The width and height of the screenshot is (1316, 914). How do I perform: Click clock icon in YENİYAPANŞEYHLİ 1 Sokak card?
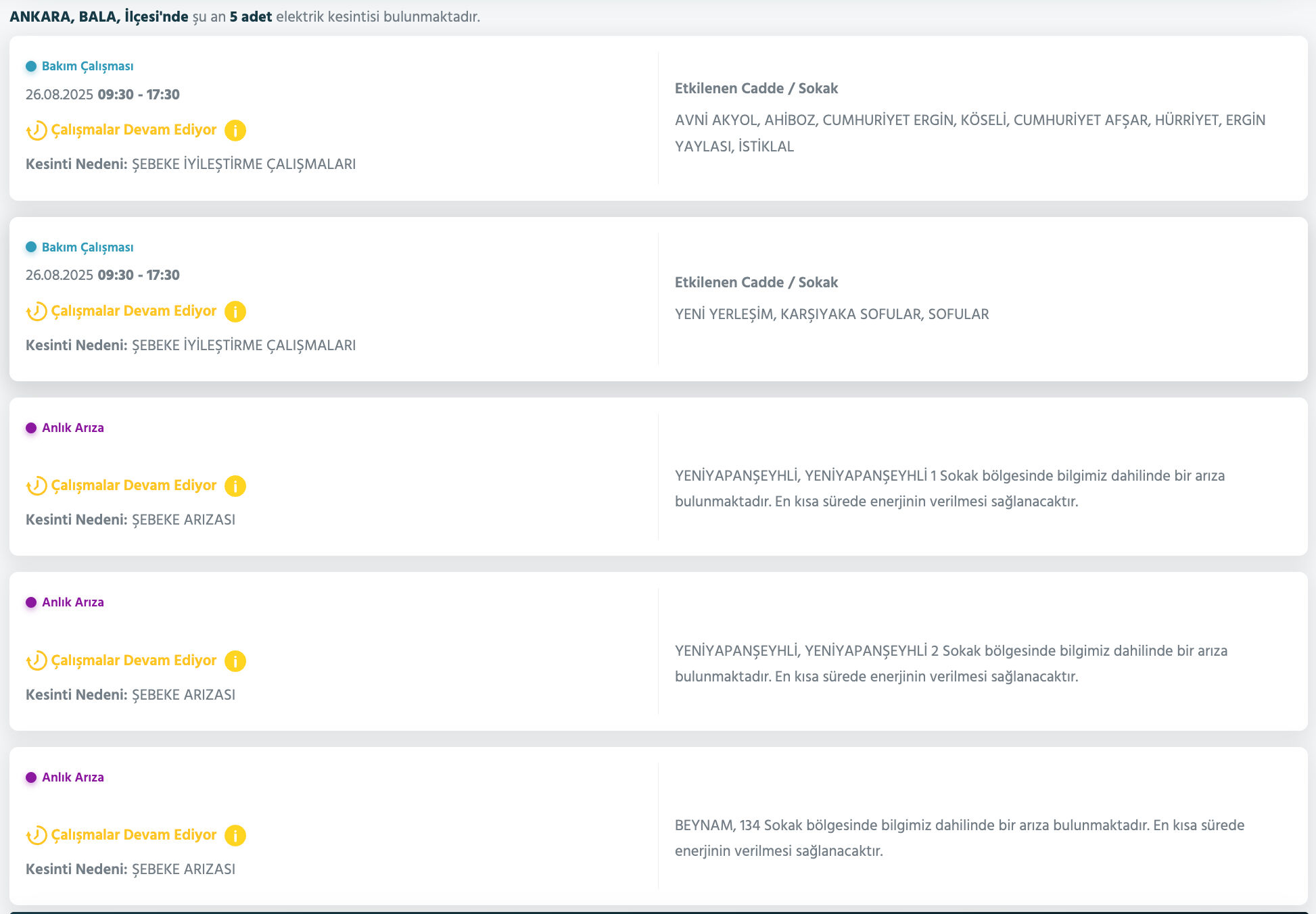click(x=37, y=486)
